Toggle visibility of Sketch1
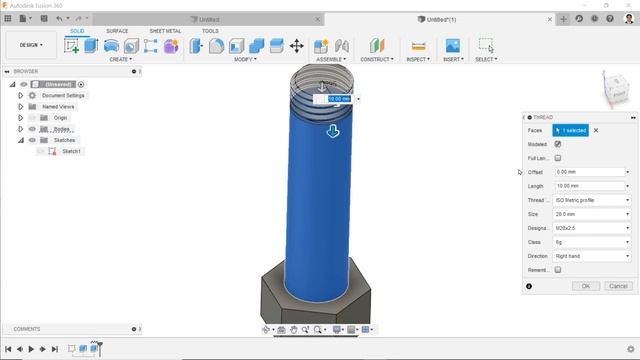This screenshot has height=360, width=640. pyautogui.click(x=40, y=151)
